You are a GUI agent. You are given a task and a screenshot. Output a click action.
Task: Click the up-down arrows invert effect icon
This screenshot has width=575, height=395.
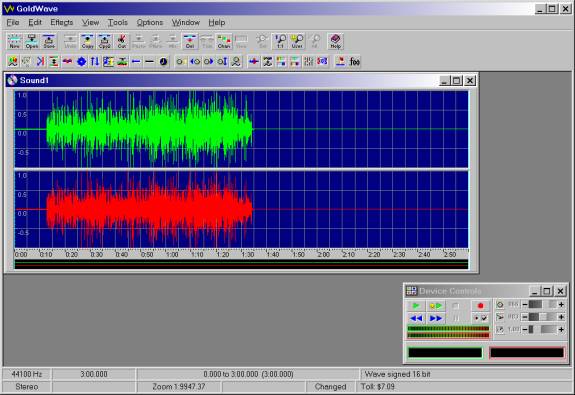95,62
